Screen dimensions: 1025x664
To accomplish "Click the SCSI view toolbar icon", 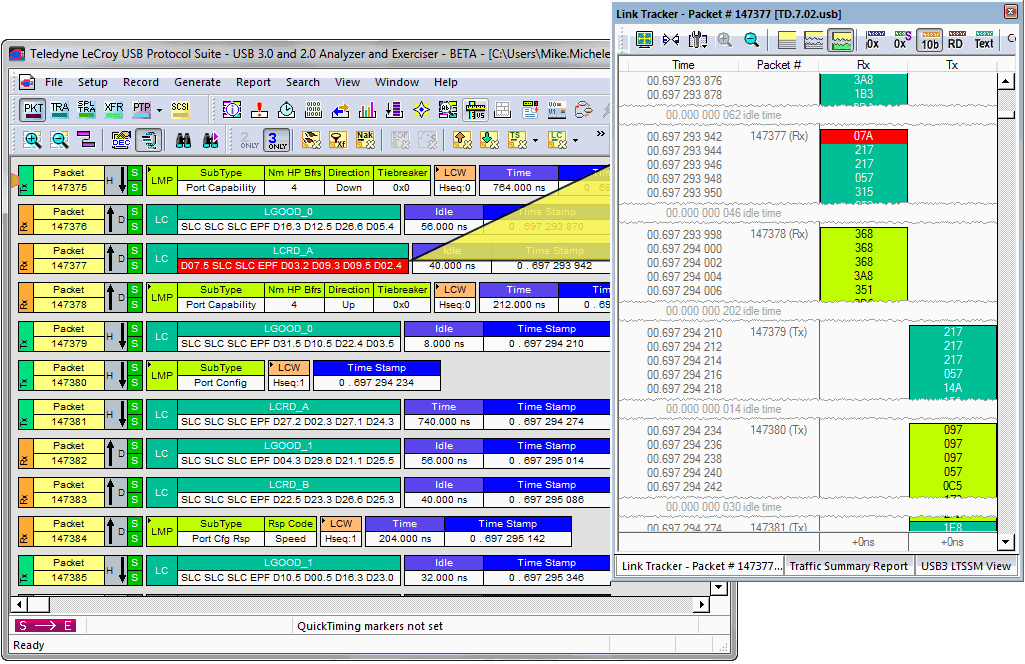I will click(x=180, y=110).
